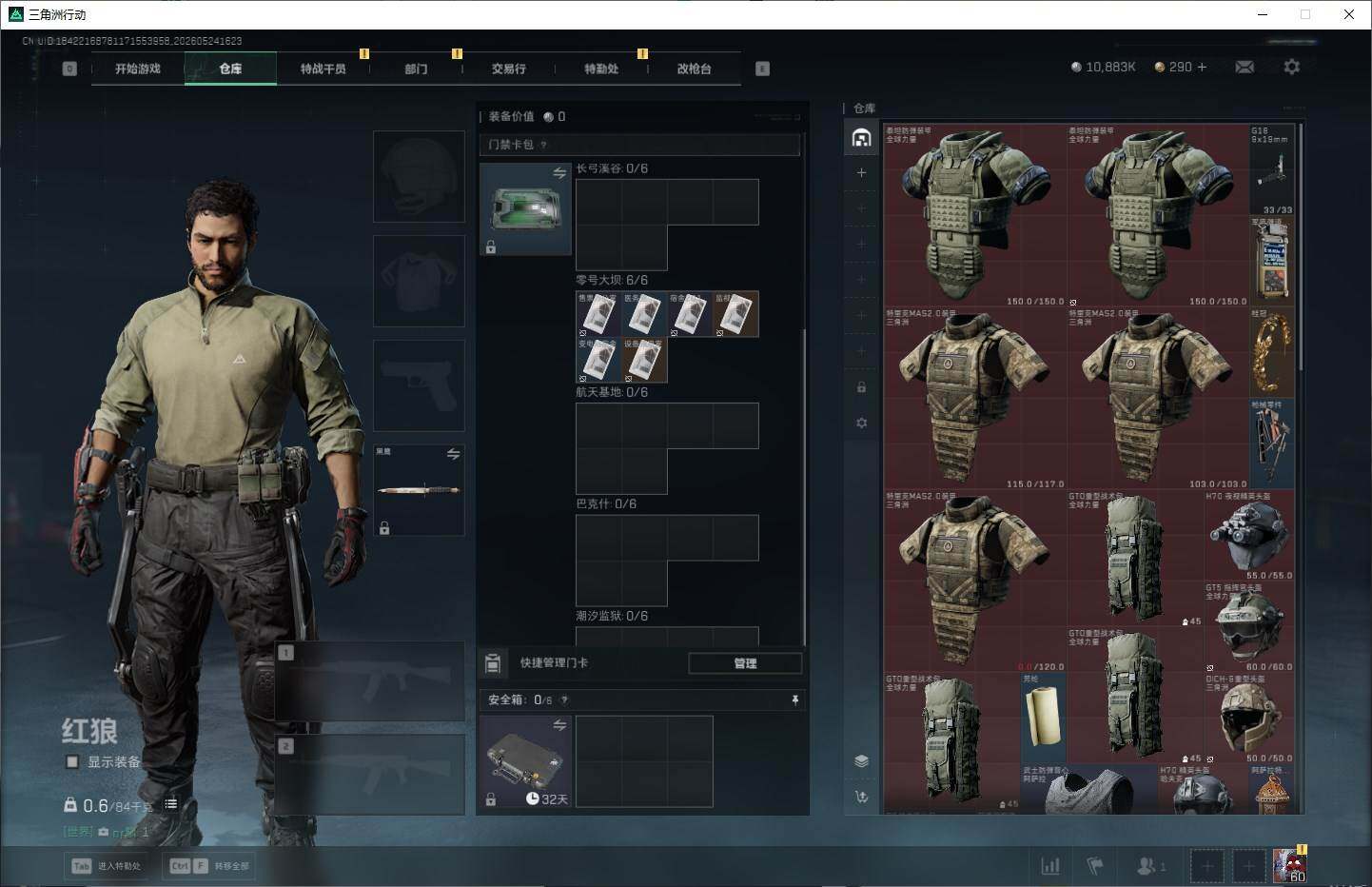Select the paper roll item in the stash

(1044, 719)
